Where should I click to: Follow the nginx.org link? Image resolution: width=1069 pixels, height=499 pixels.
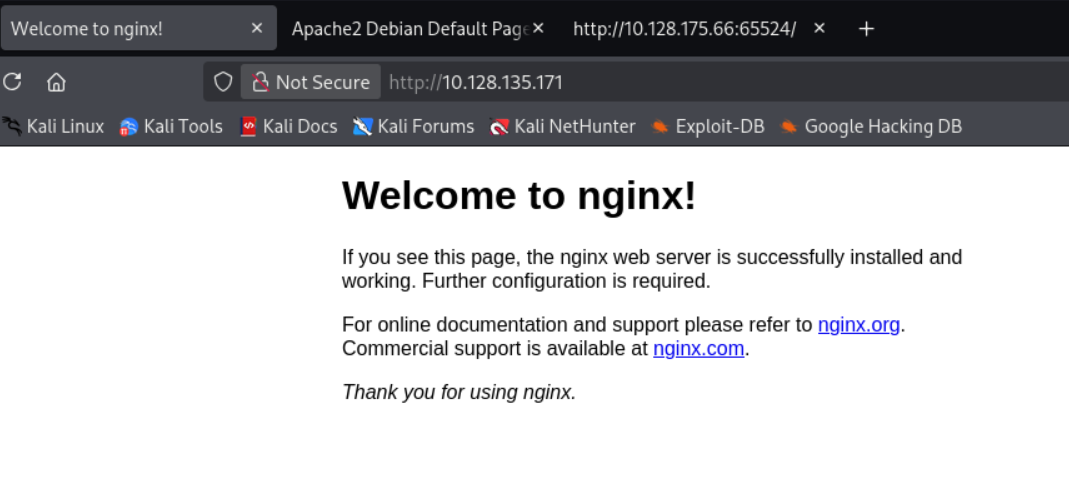pyautogui.click(x=859, y=325)
